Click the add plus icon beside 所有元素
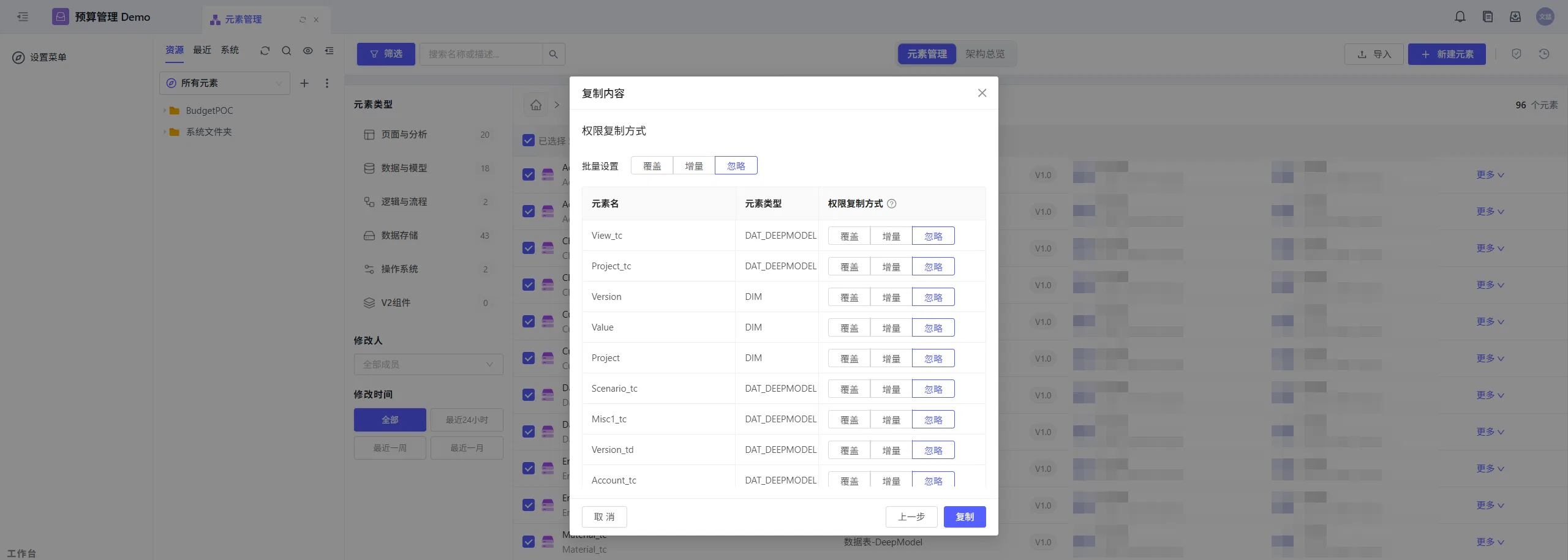This screenshot has height=560, width=1568. coord(304,83)
